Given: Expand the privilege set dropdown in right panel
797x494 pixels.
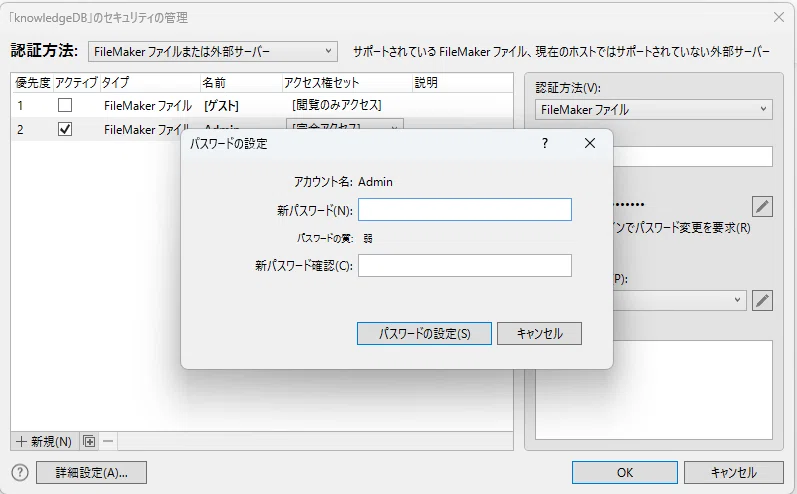Looking at the screenshot, I should 737,300.
